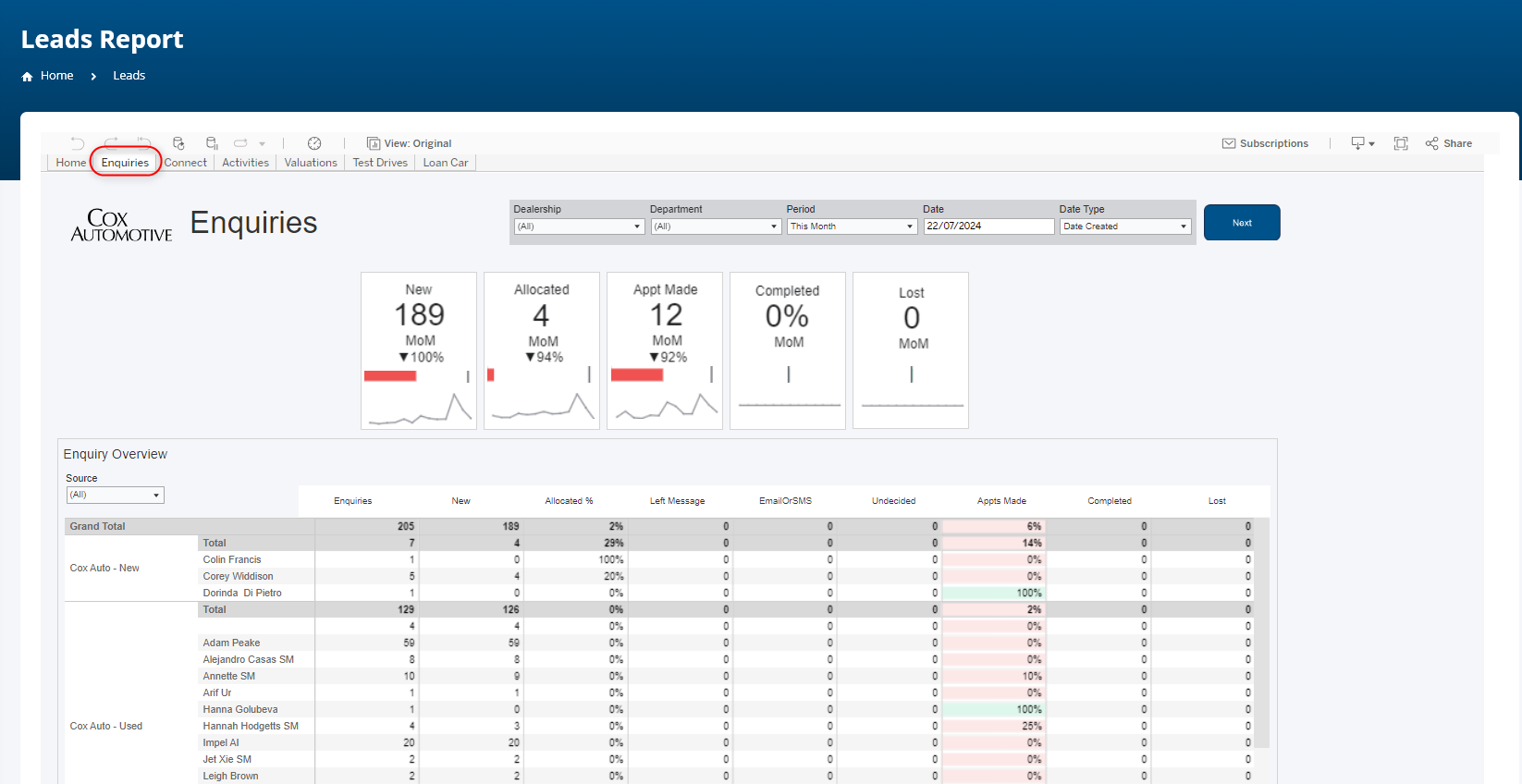Viewport: 1522px width, 784px height.
Task: Click the Cox Auto - New group label
Action: tap(104, 568)
